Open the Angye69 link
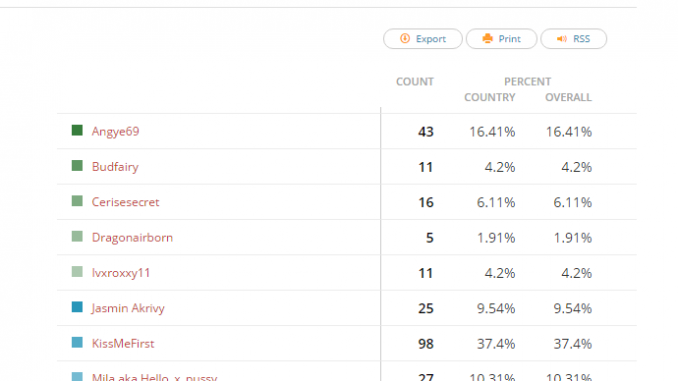Screen dimensions: 678x381 tap(115, 131)
